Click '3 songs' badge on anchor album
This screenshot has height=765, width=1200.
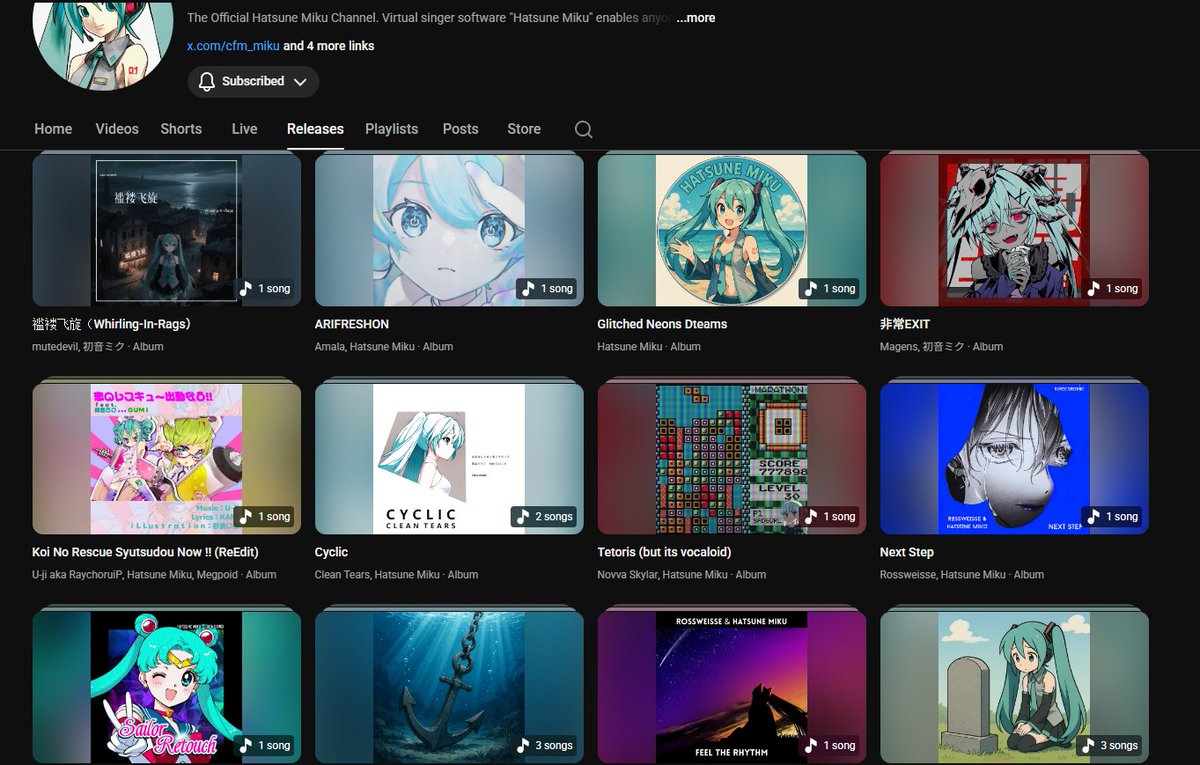click(545, 745)
